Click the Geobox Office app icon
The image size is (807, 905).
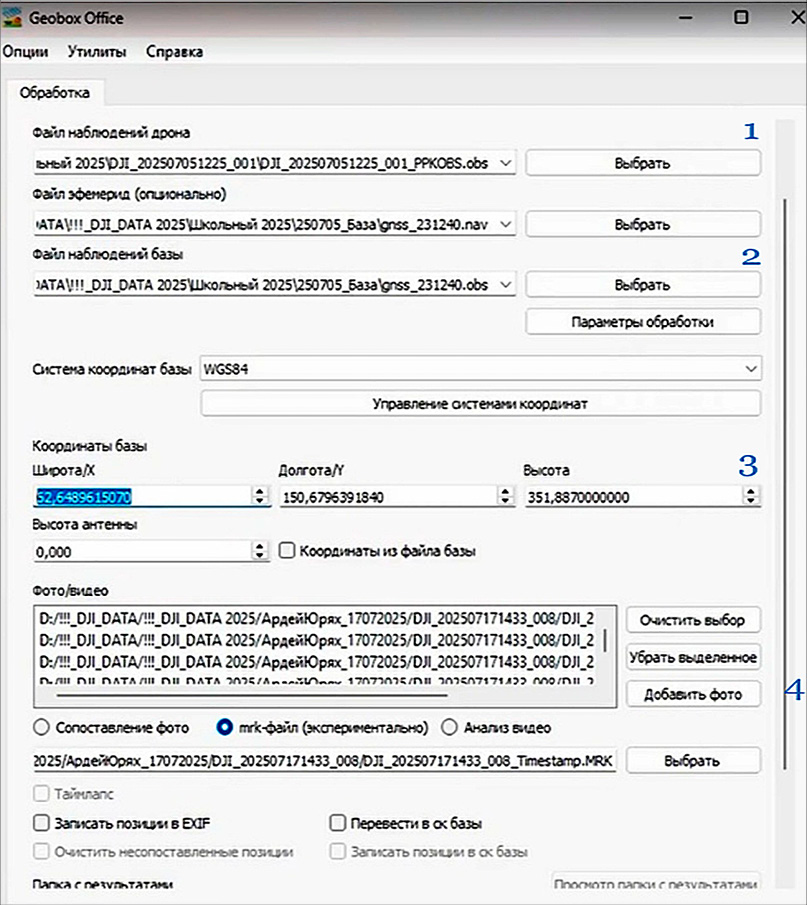coord(13,17)
